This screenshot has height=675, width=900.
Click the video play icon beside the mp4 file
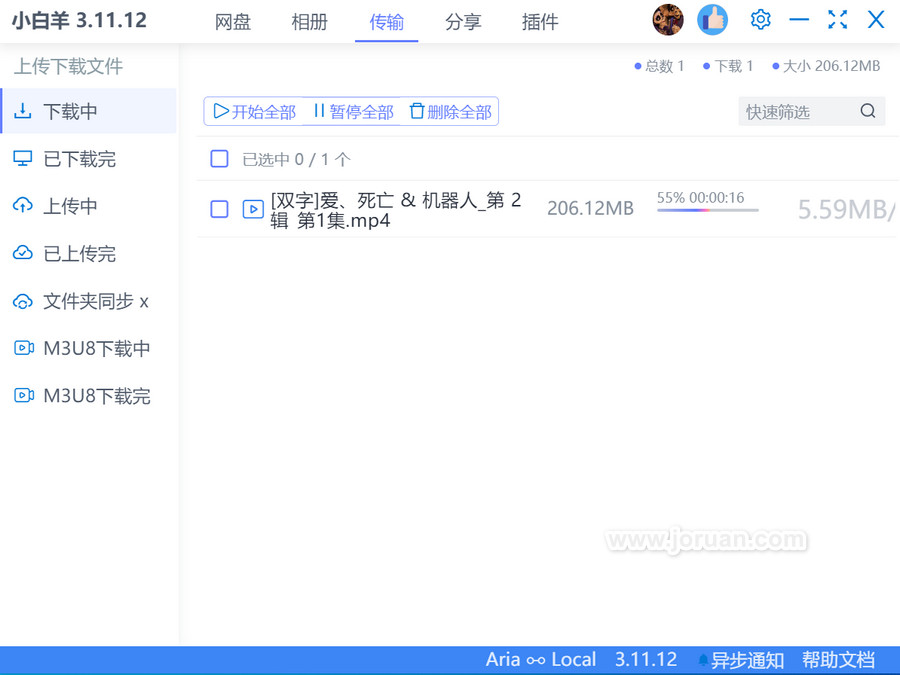pyautogui.click(x=253, y=209)
